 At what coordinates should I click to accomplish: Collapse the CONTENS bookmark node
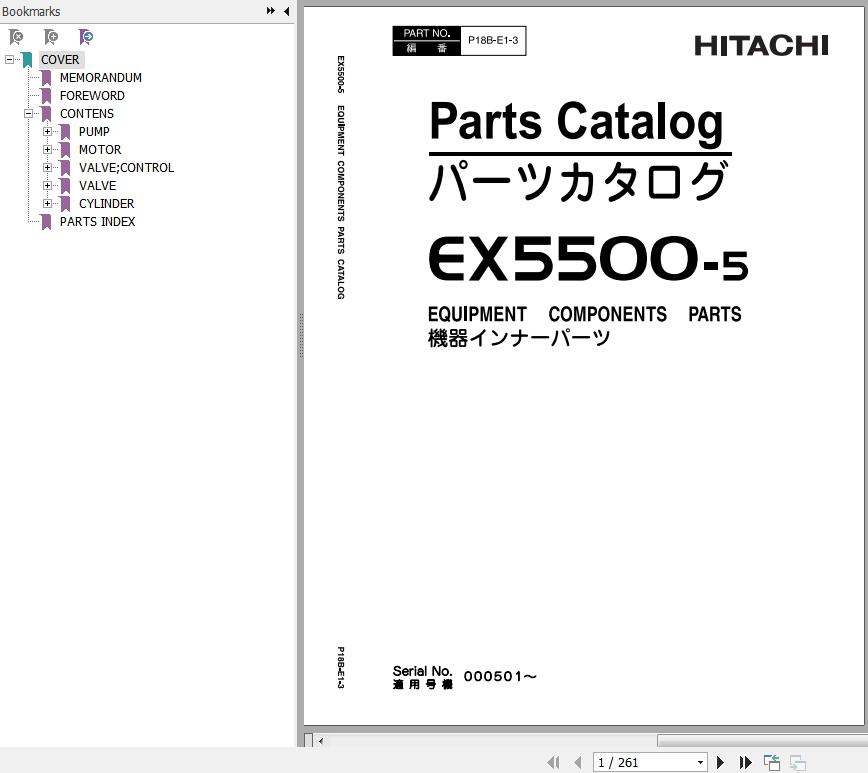point(28,113)
